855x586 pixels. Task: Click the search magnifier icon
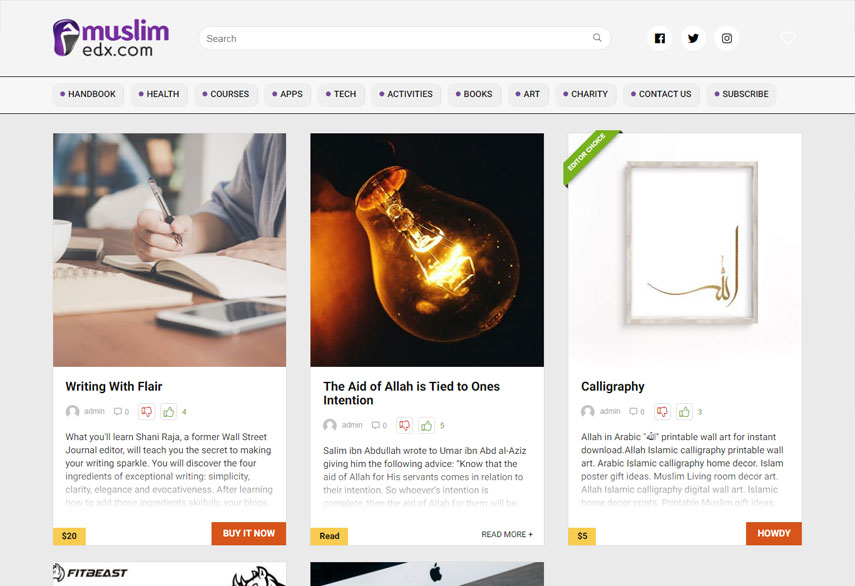tap(597, 38)
